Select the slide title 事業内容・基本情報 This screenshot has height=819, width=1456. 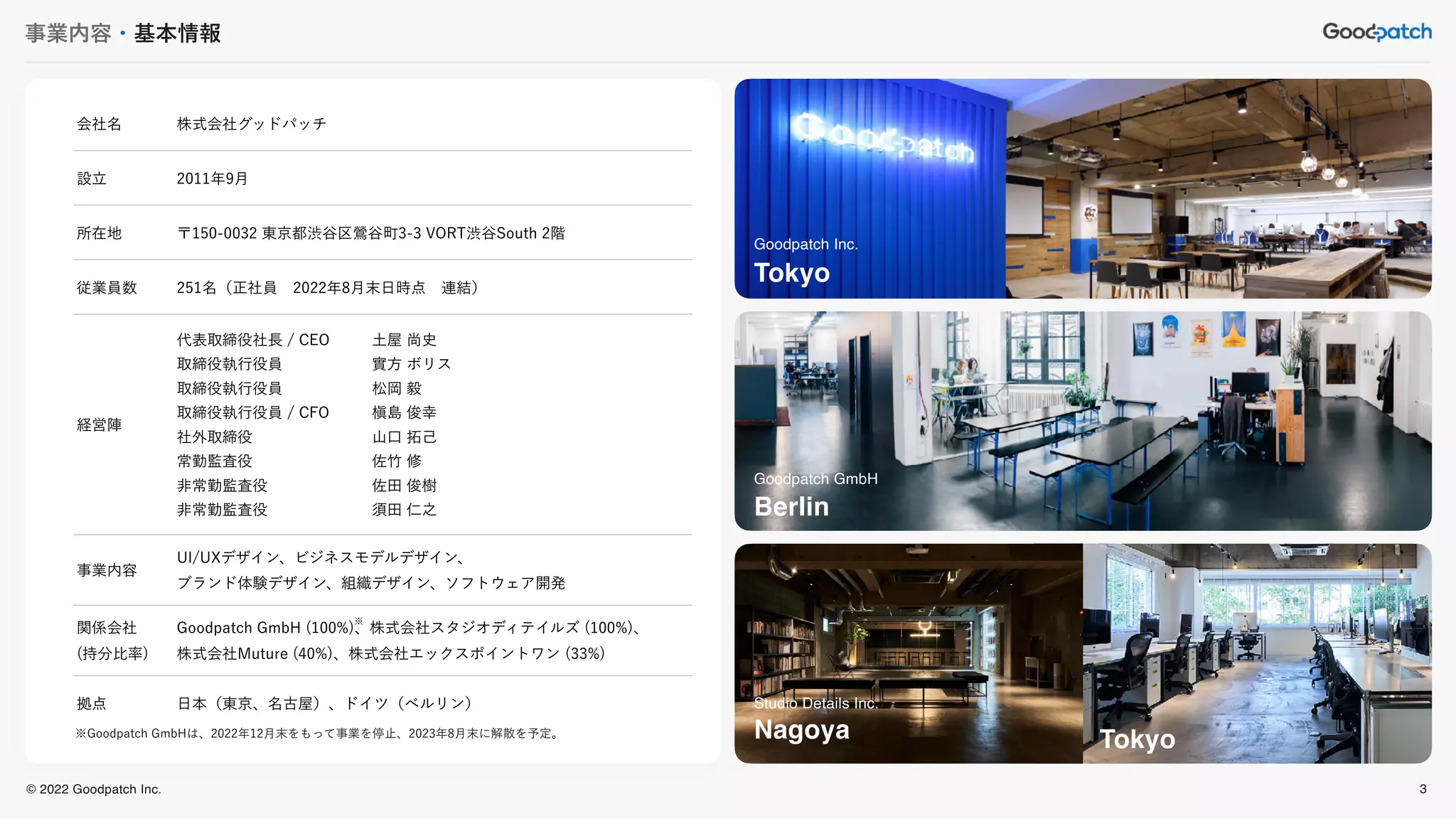[x=123, y=33]
